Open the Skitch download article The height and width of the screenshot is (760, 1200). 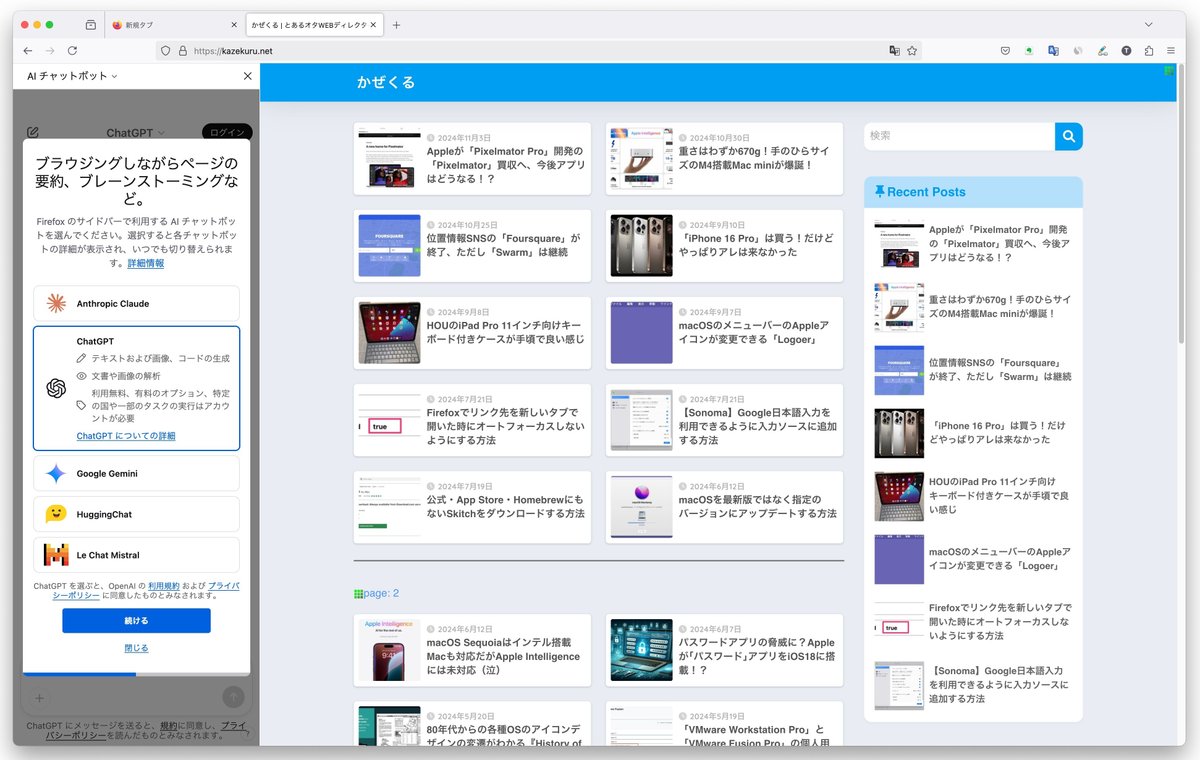click(x=472, y=507)
